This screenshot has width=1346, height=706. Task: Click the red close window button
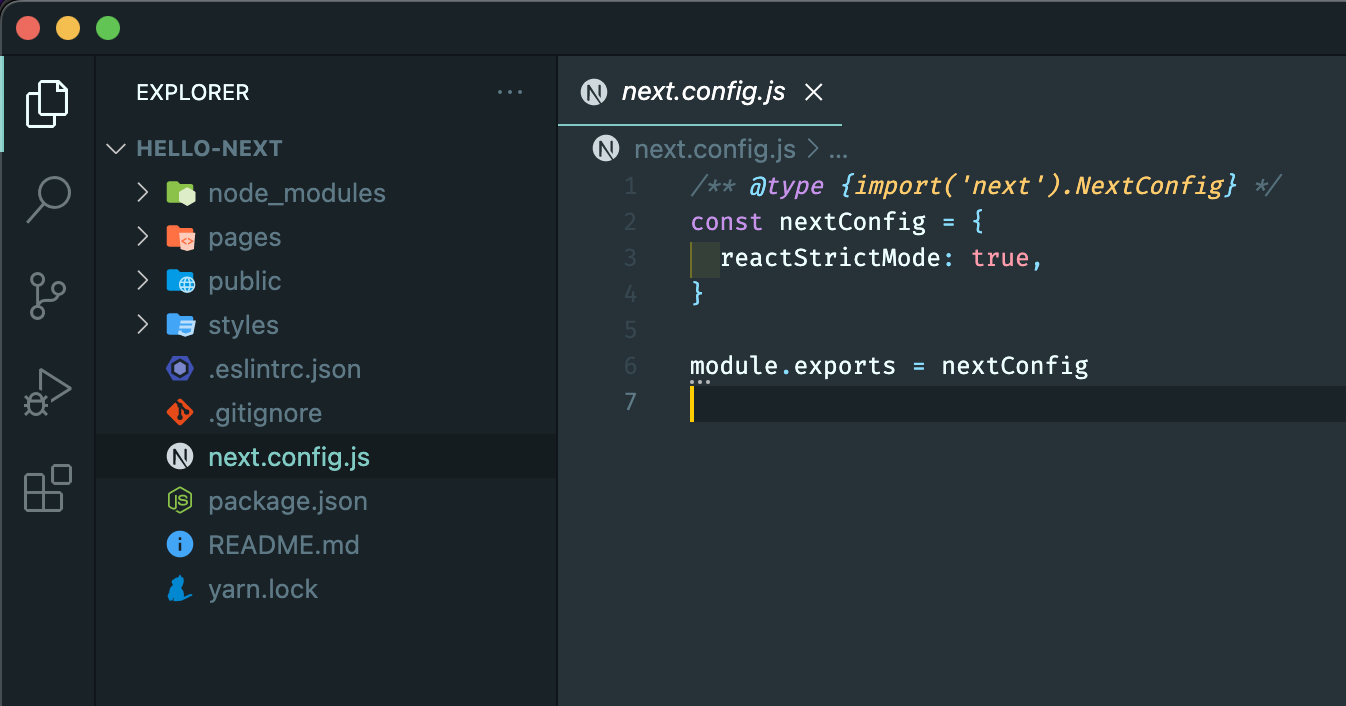(x=28, y=28)
